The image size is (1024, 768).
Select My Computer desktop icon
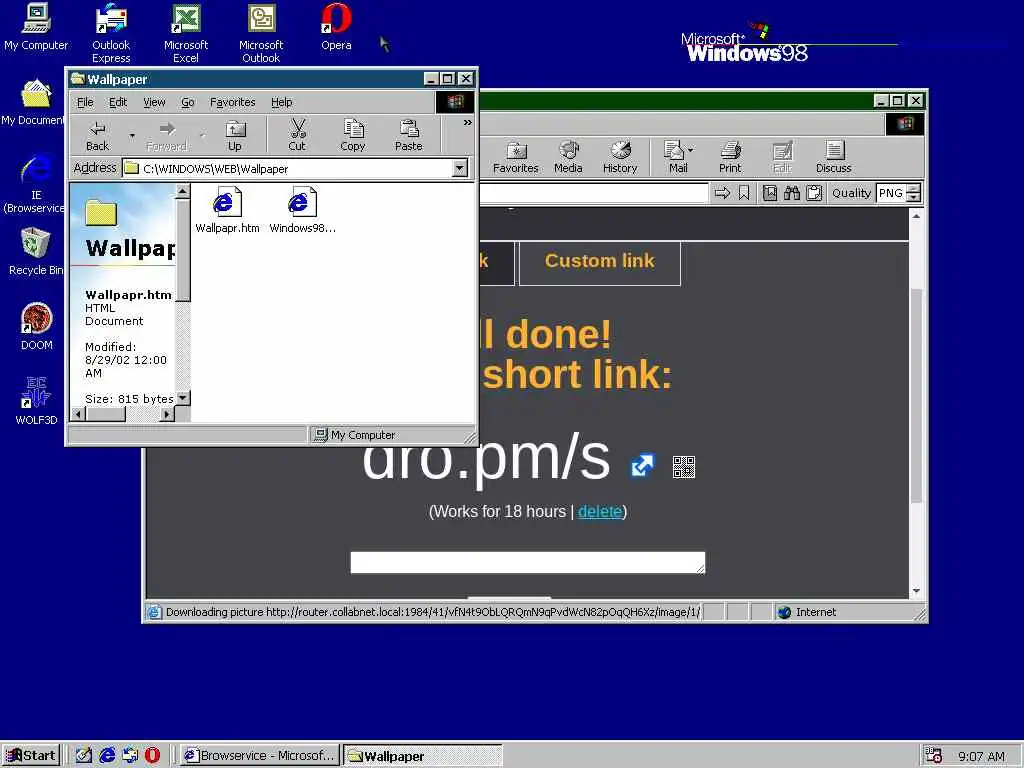tap(36, 27)
